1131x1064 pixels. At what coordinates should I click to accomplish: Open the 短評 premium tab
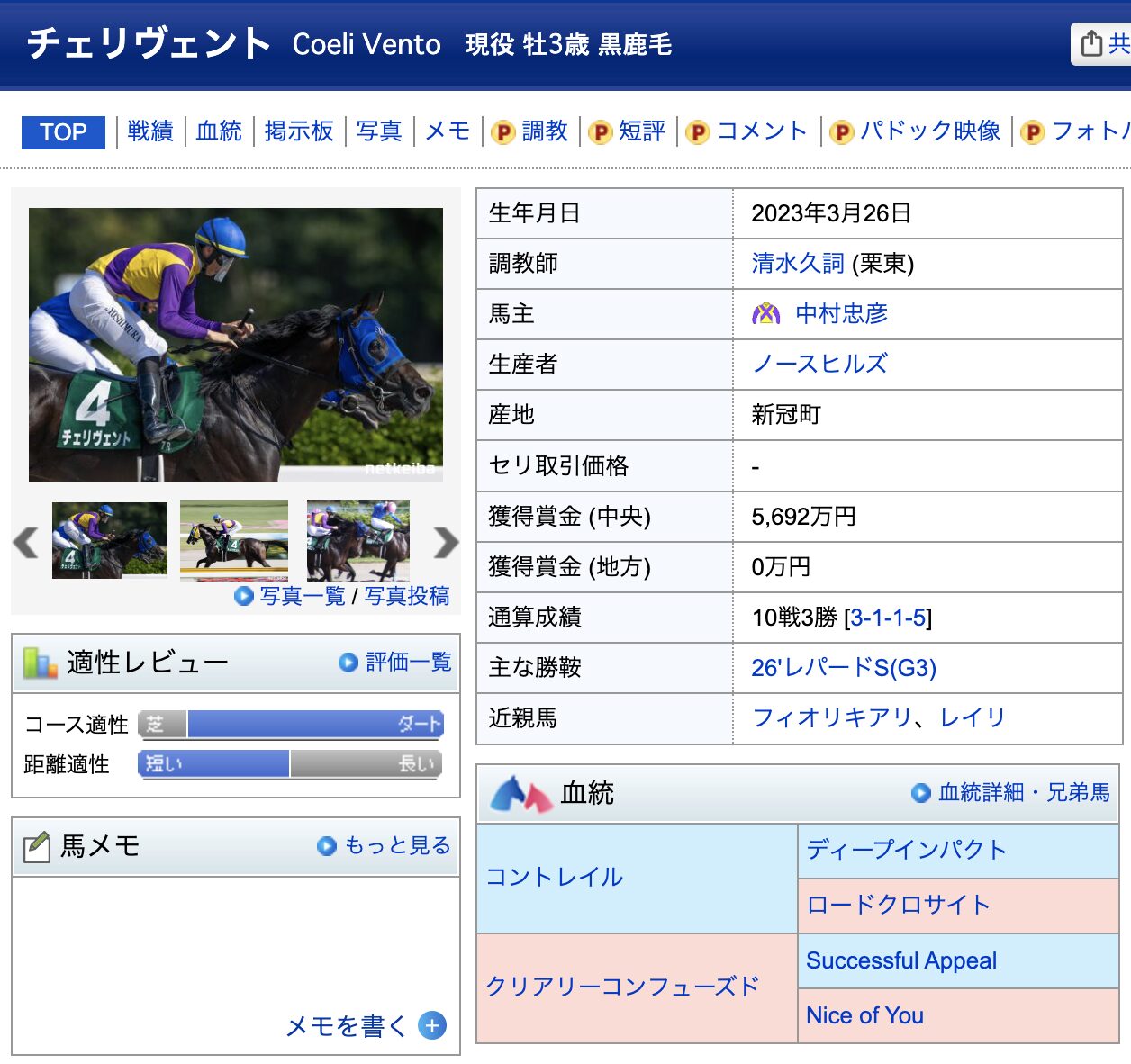[642, 131]
